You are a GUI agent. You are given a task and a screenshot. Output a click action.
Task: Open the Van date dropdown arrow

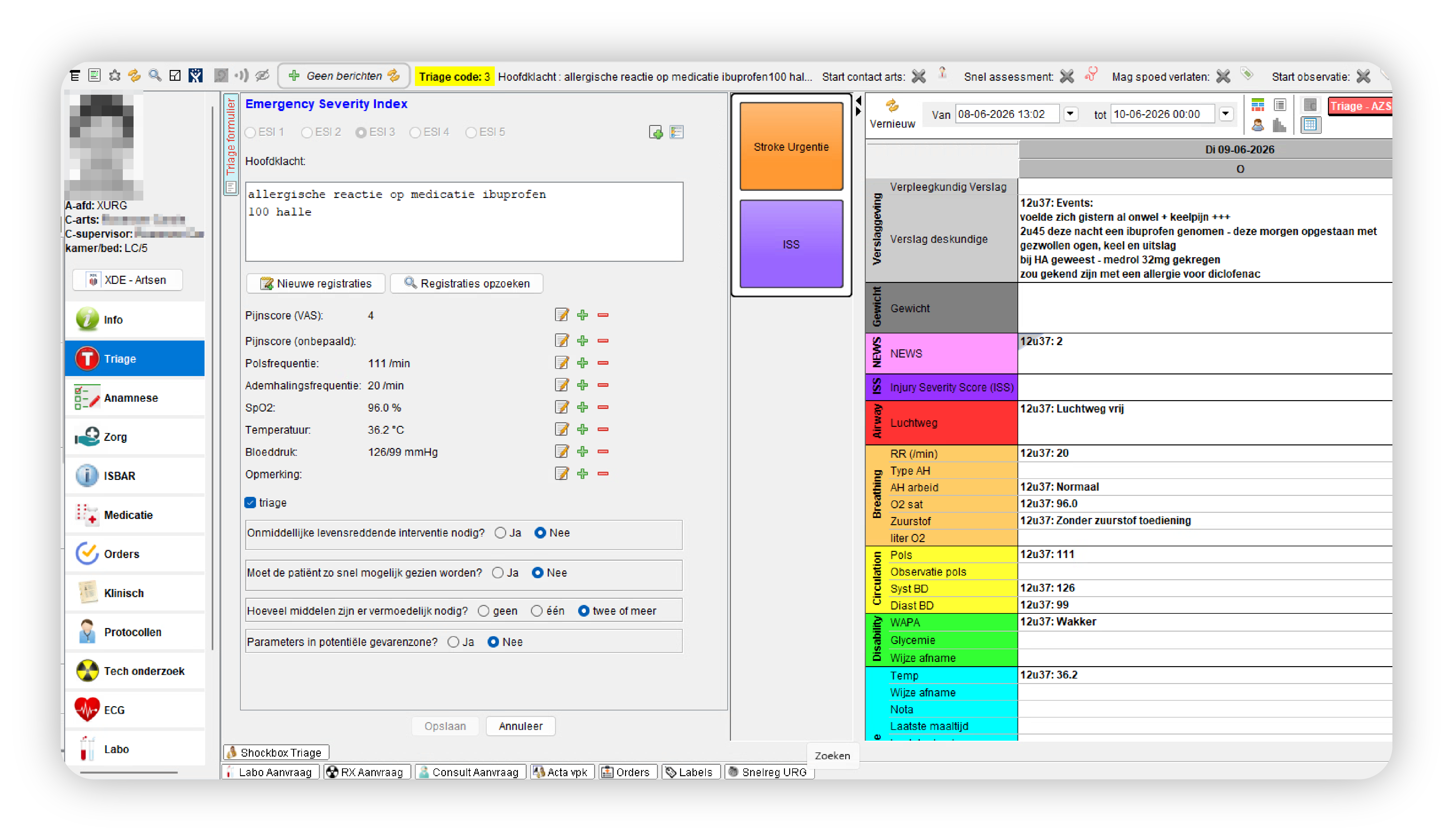[1070, 114]
